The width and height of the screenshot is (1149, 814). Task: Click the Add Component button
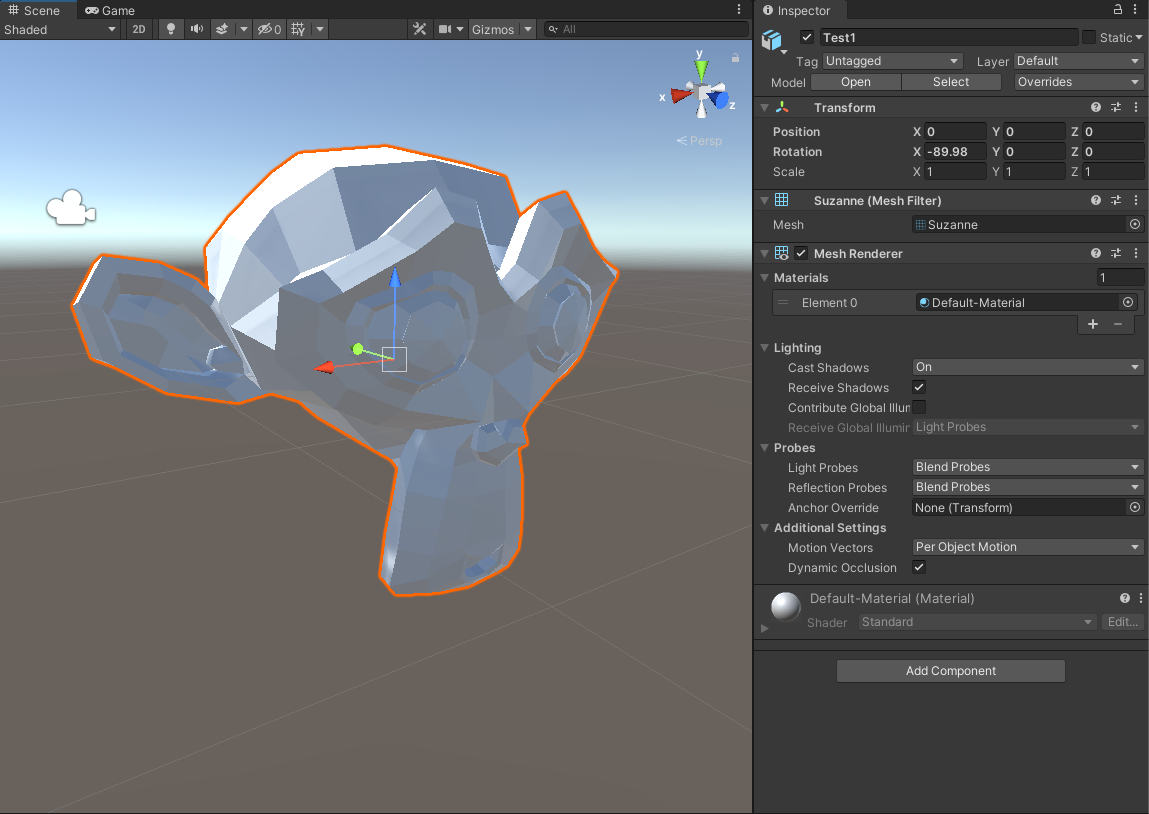(950, 671)
